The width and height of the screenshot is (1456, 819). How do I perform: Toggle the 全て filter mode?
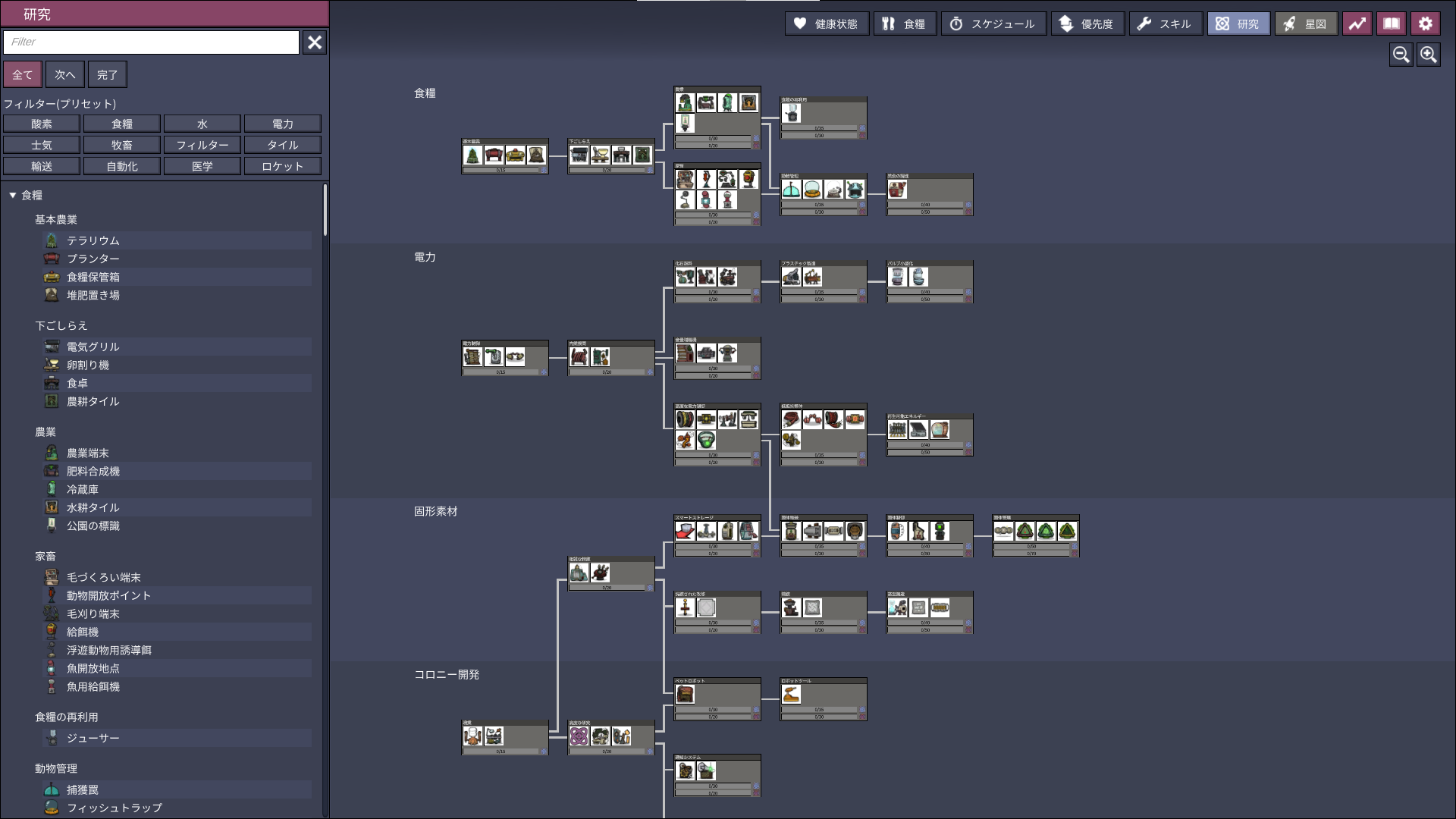pos(22,74)
